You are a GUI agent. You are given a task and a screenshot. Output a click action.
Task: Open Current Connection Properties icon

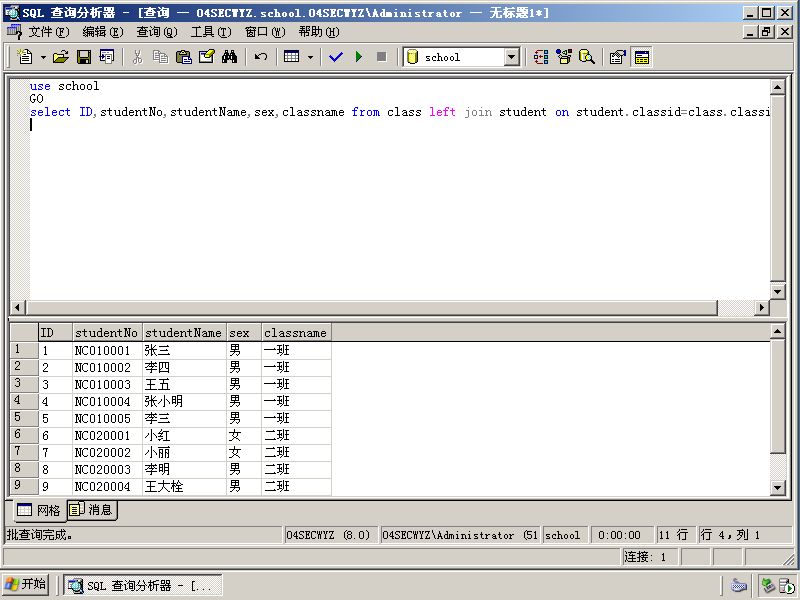coord(617,57)
